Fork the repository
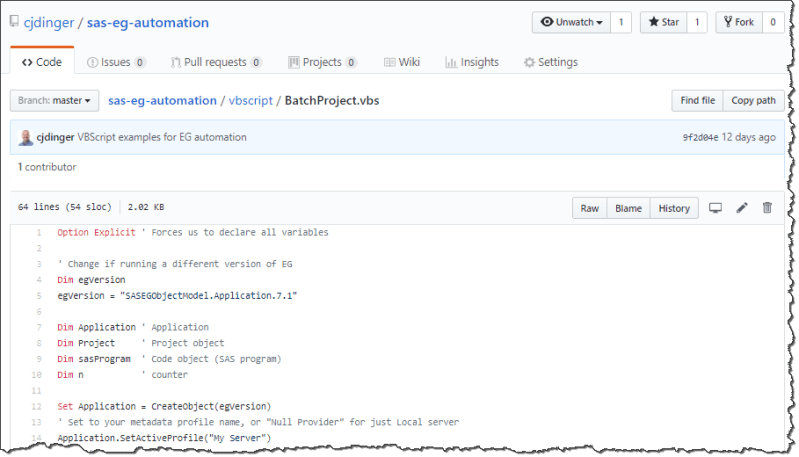This screenshot has height=457, width=799. [739, 22]
